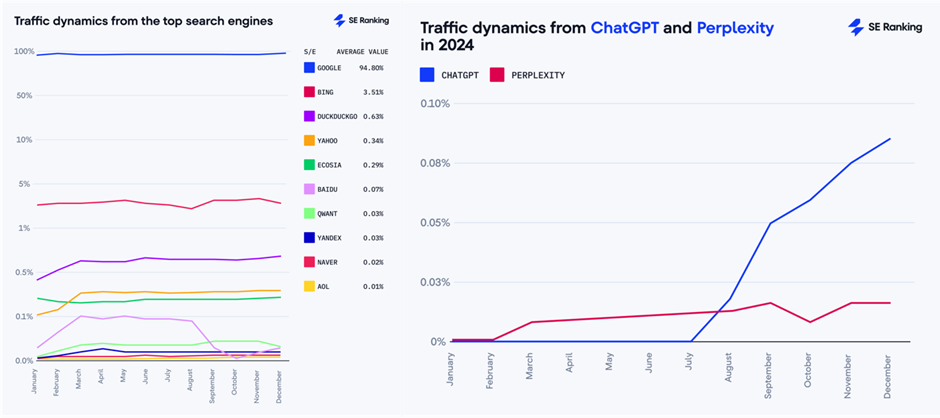Select the green Ecosia legend swatch
The width and height of the screenshot is (940, 418).
310,165
